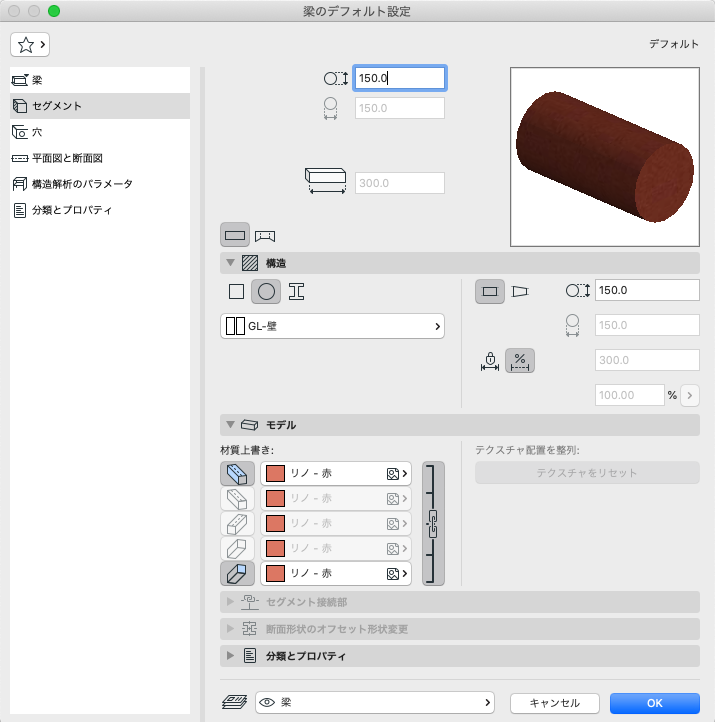Select percentage length icon
Viewport: 715px width, 722px height.
coord(520,361)
